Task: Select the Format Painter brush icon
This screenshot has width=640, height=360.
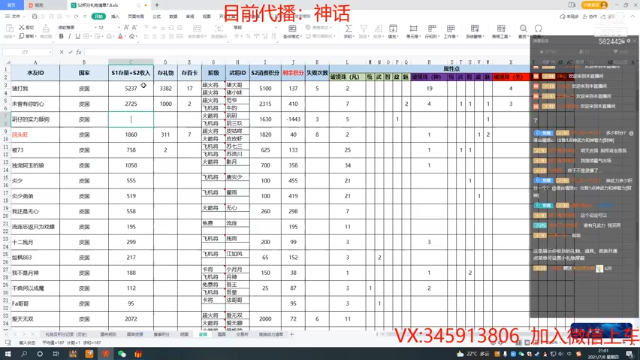Action: tap(46, 28)
